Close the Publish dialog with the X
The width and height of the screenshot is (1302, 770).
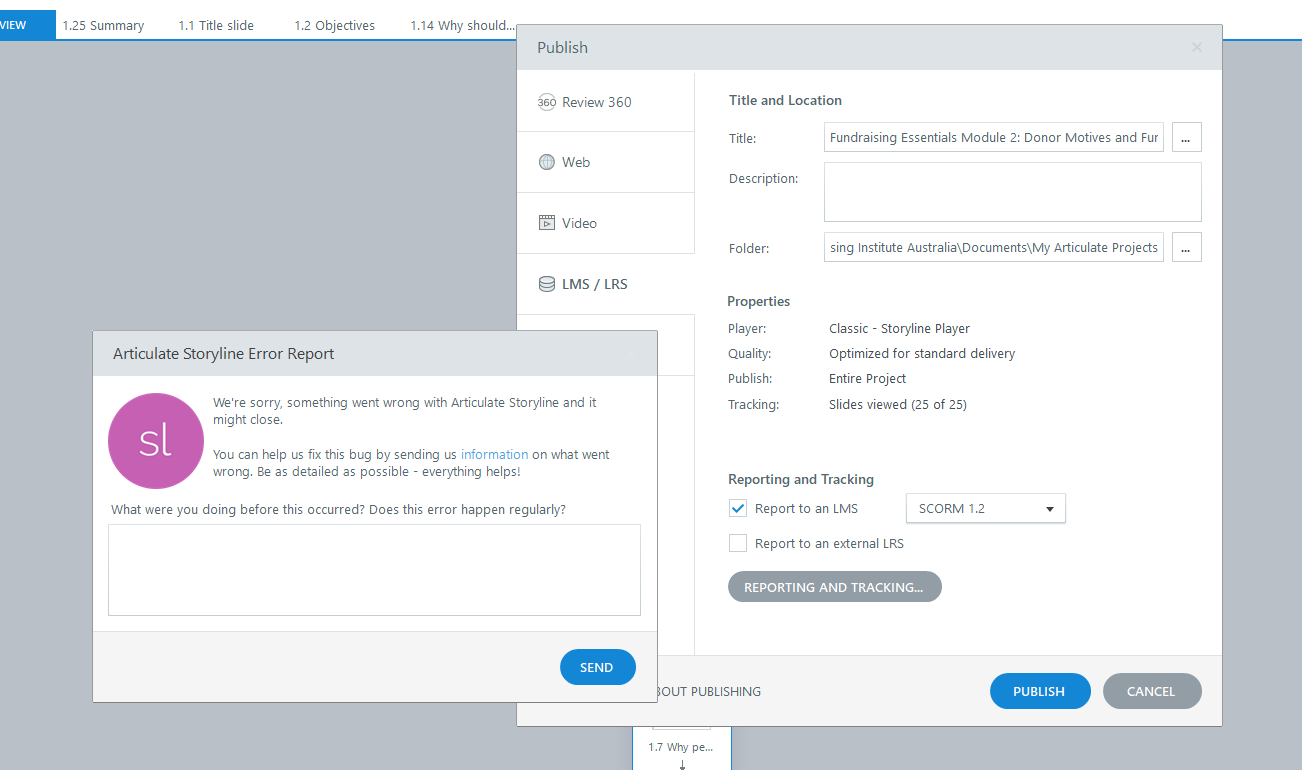[x=1197, y=47]
